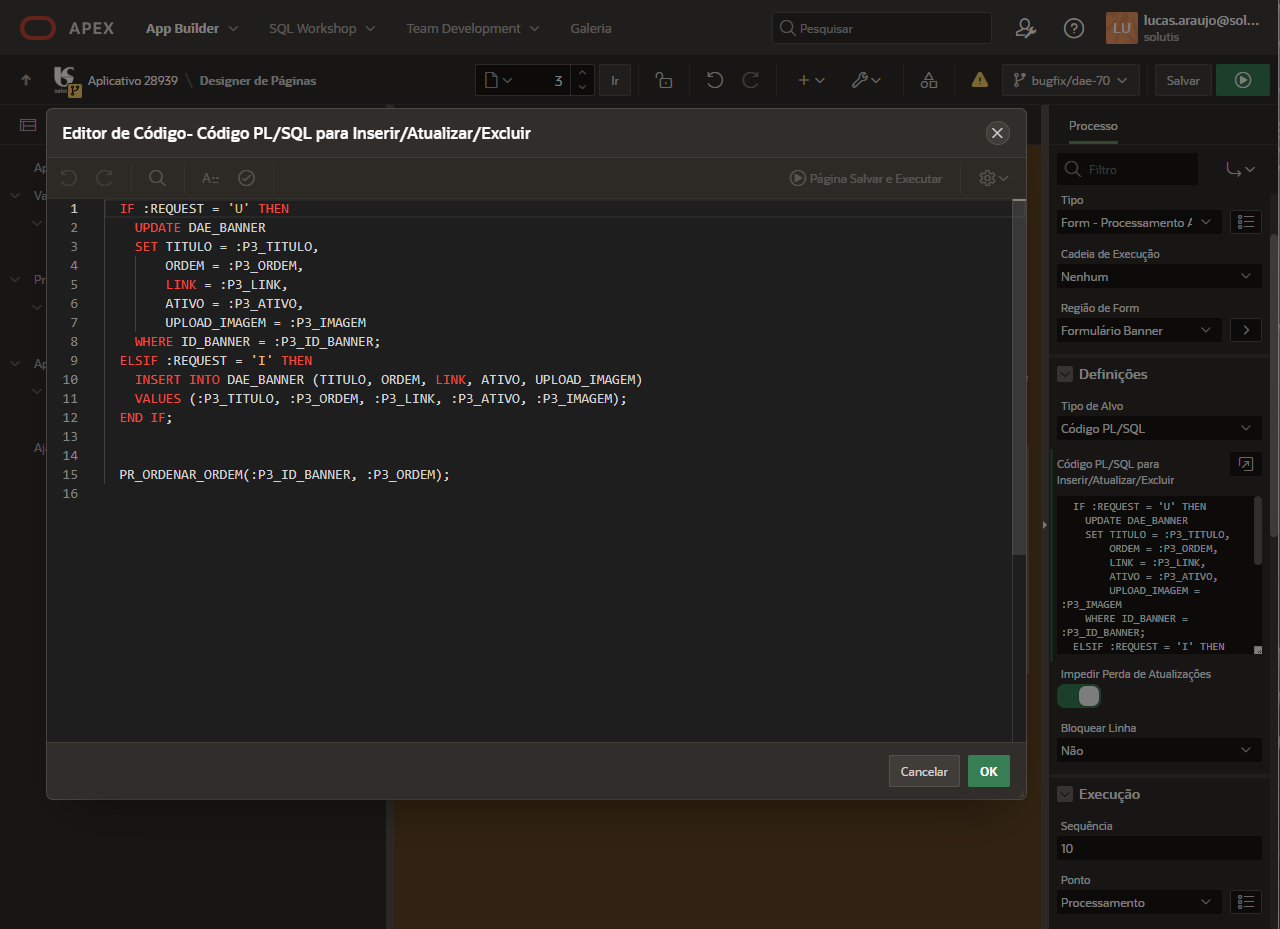Click the Cancelar button

924,771
